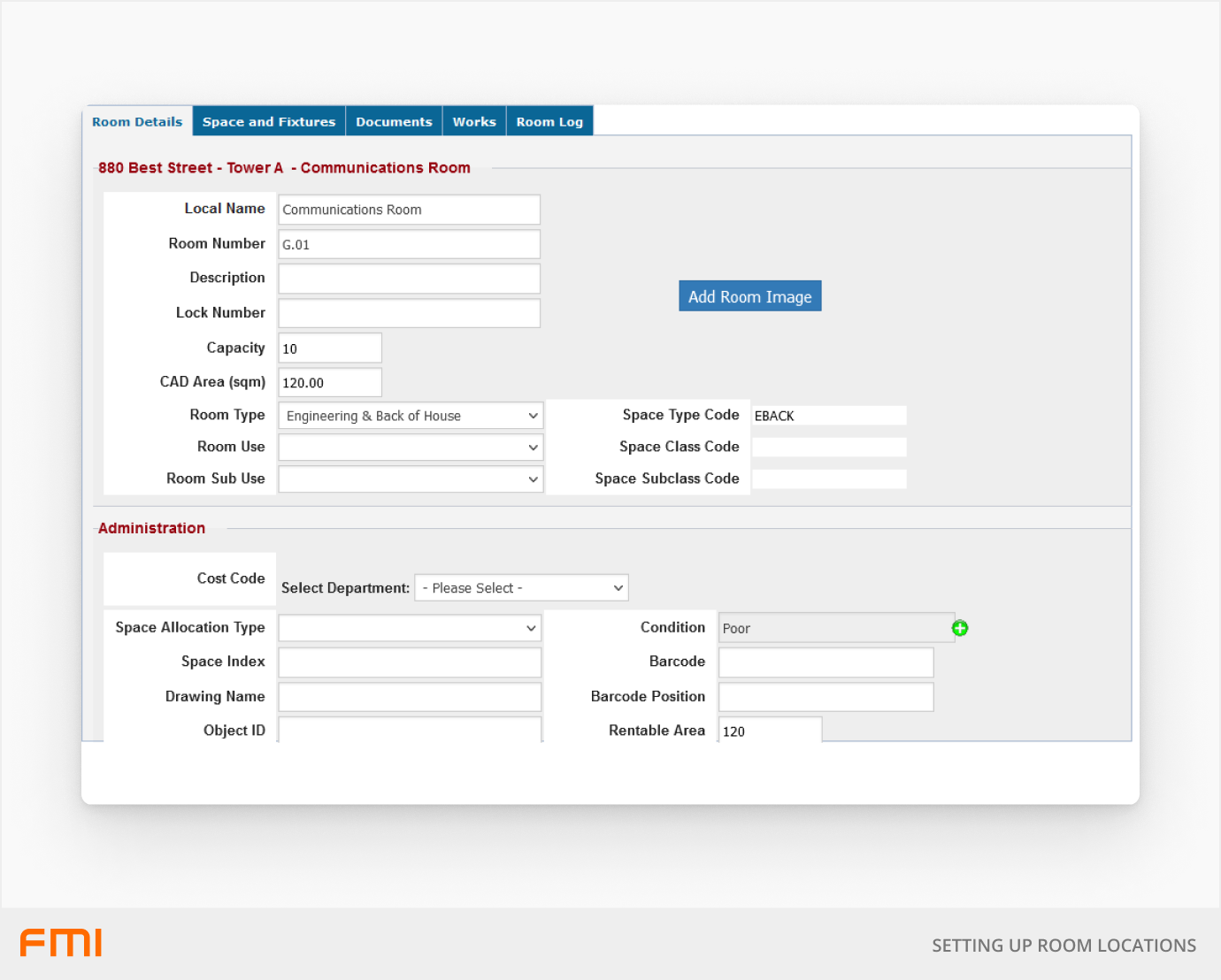Select the Lock Number text box

click(x=409, y=313)
